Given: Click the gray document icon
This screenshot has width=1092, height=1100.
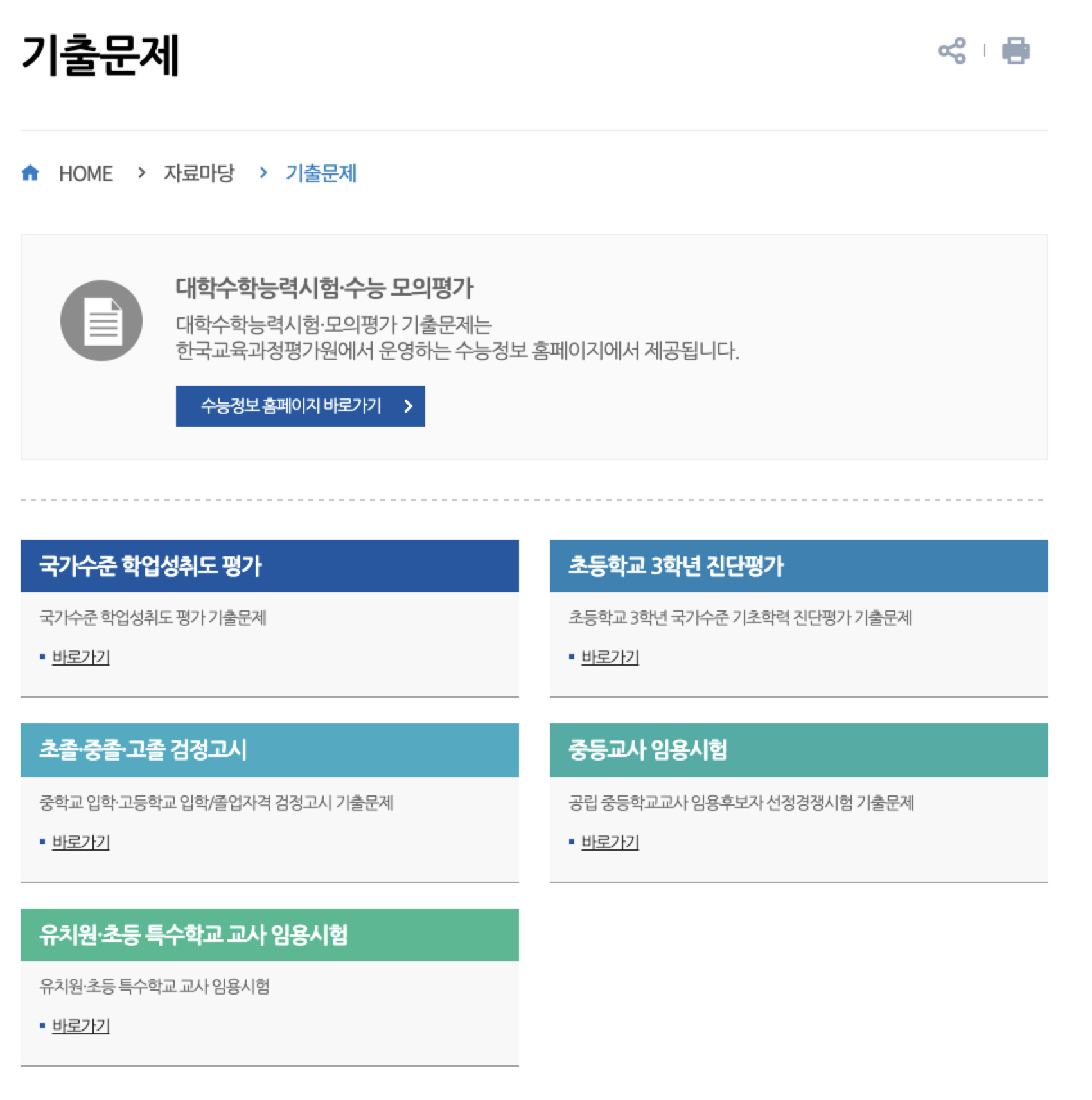Looking at the screenshot, I should [101, 320].
